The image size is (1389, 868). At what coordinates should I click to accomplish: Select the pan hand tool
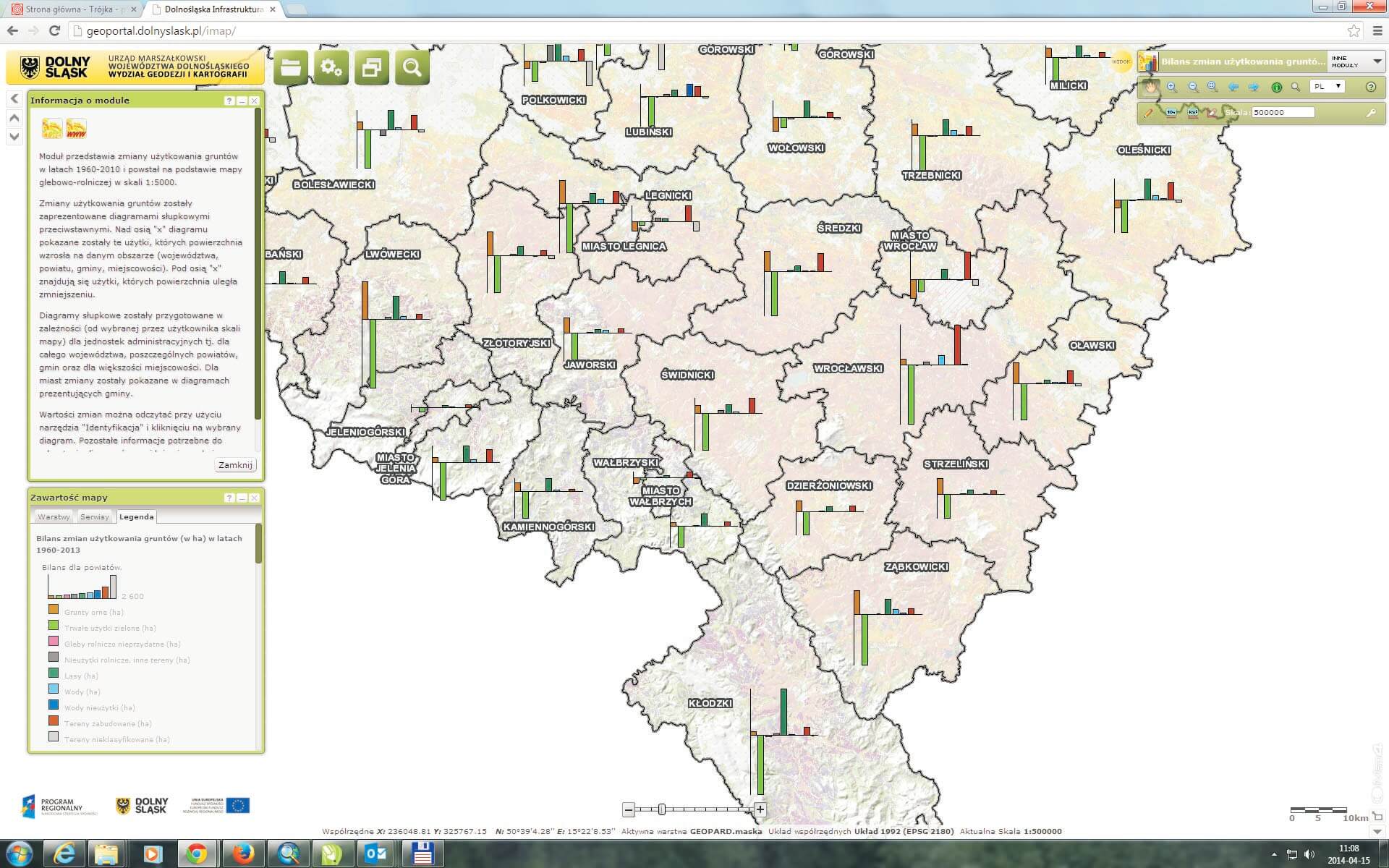[x=1151, y=87]
